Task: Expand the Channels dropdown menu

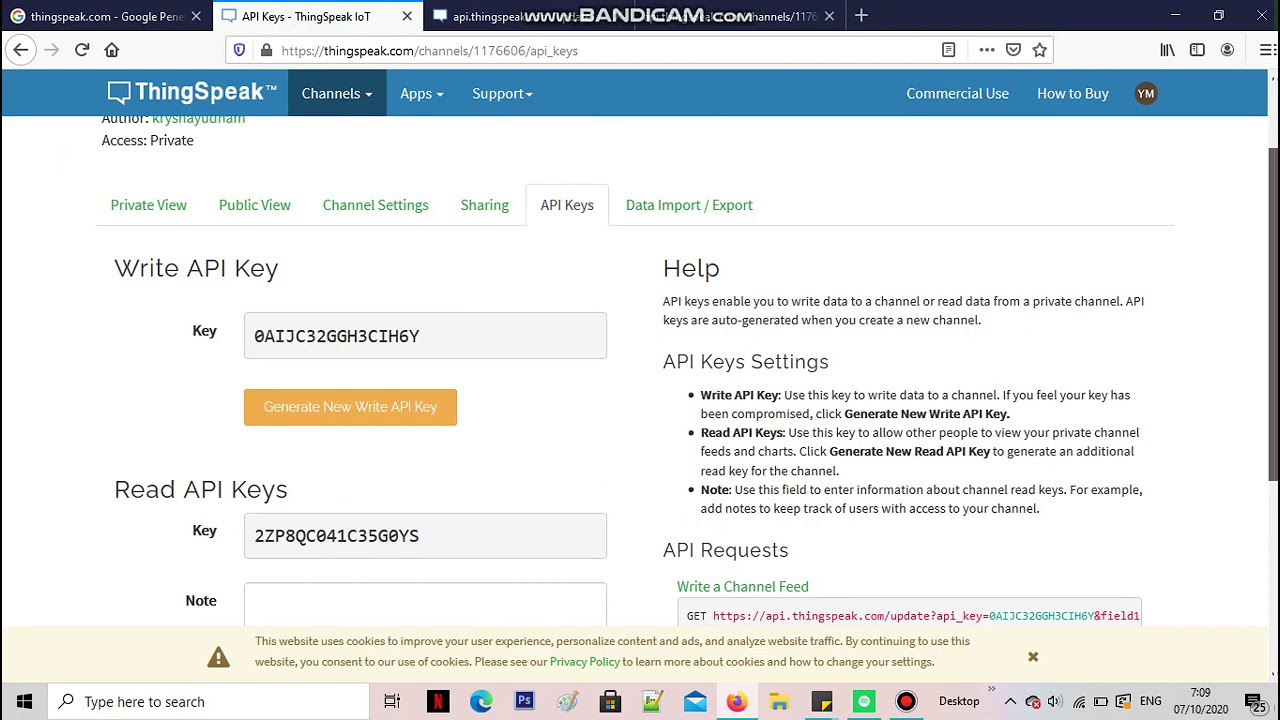Action: (337, 93)
